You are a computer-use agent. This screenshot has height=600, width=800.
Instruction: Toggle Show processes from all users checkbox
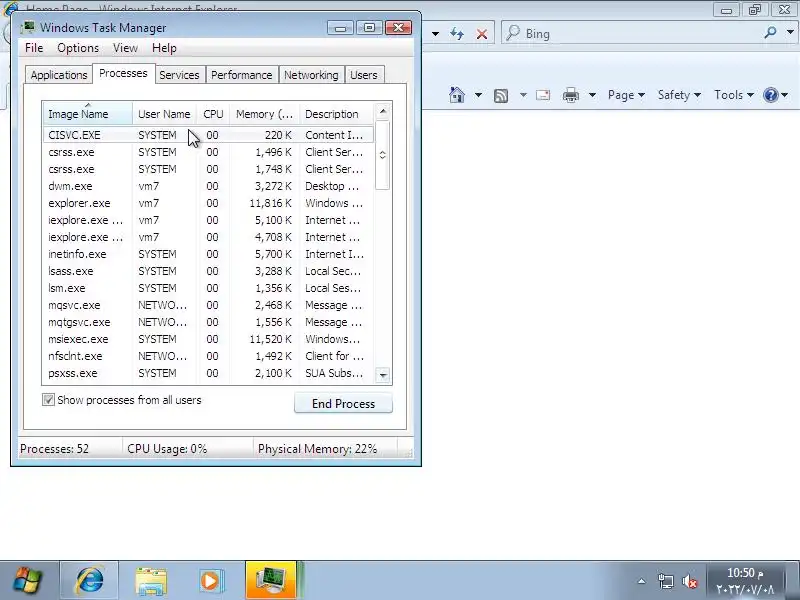[48, 400]
